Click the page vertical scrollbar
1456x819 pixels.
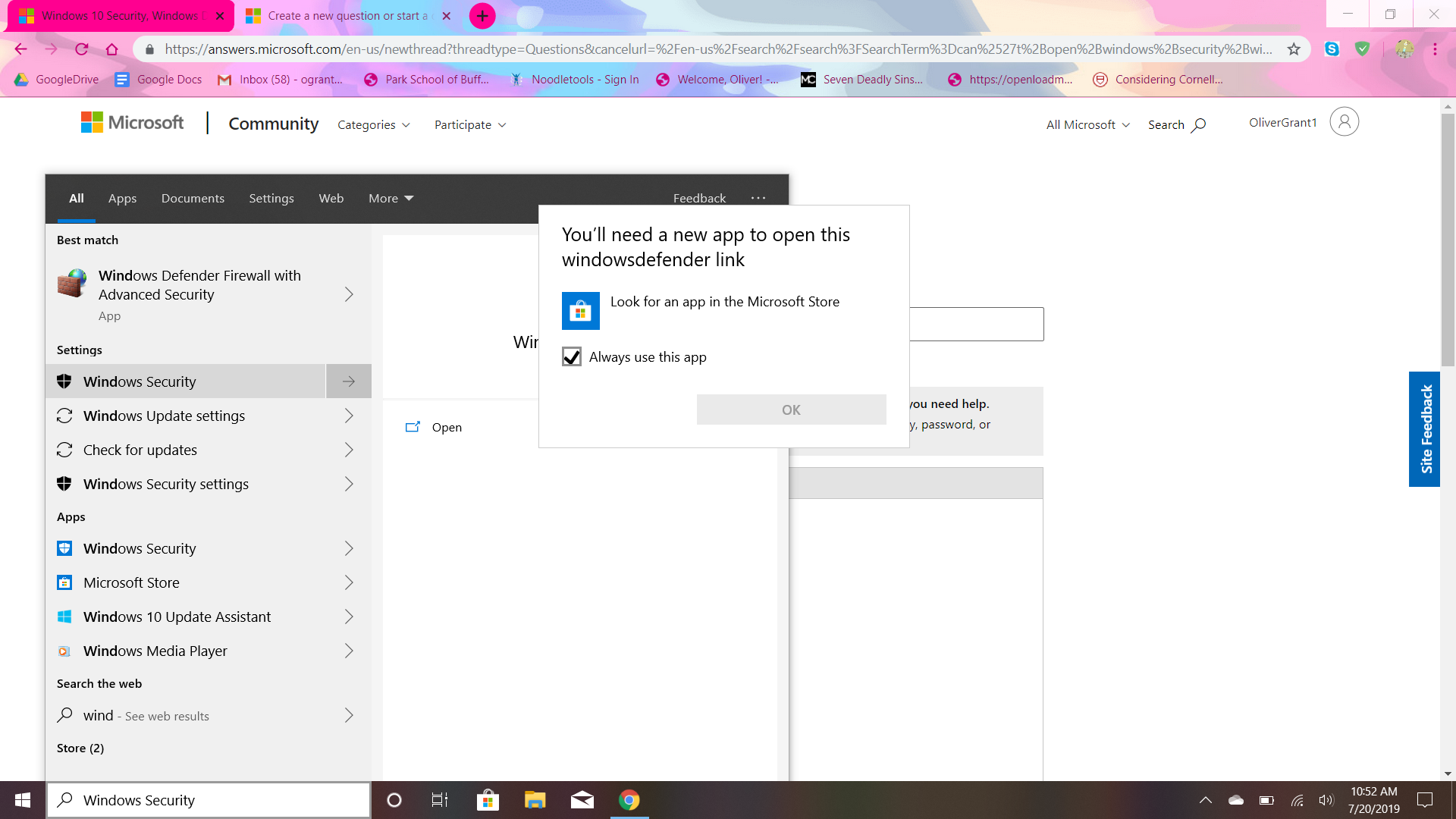point(1448,240)
